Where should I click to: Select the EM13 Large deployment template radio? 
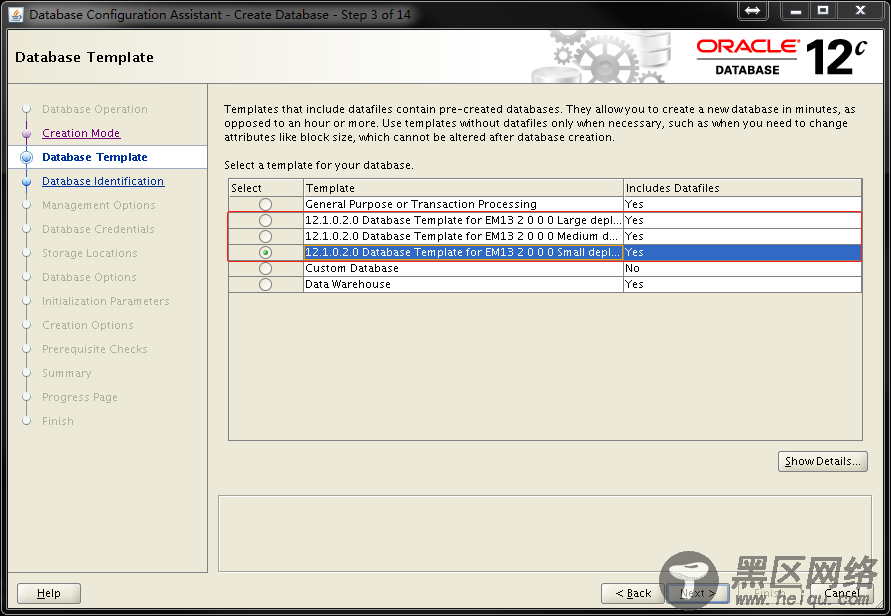point(265,220)
